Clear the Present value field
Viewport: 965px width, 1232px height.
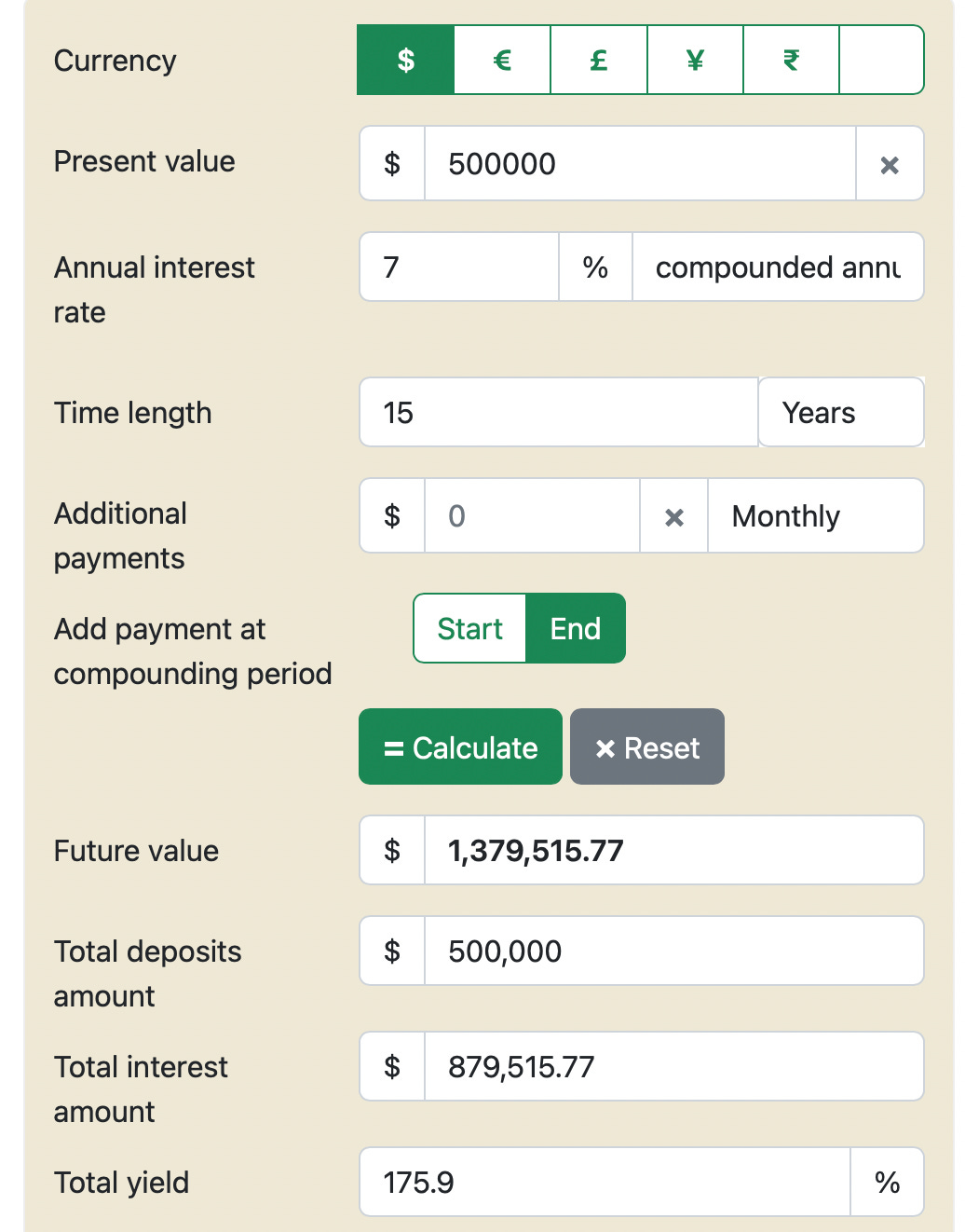(x=890, y=164)
